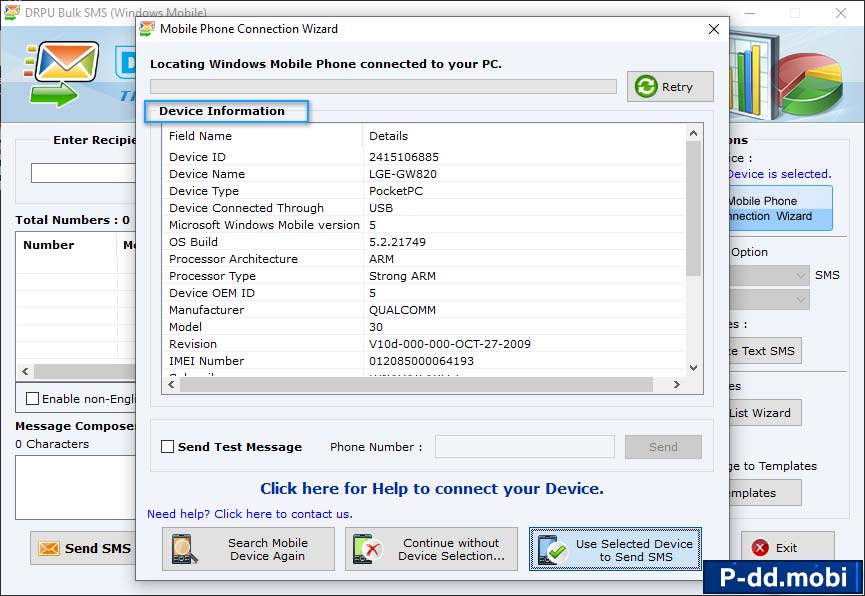Click the DRPU Bulk SMS title bar app icon
Screen dimensions: 865x596
(x=12, y=12)
